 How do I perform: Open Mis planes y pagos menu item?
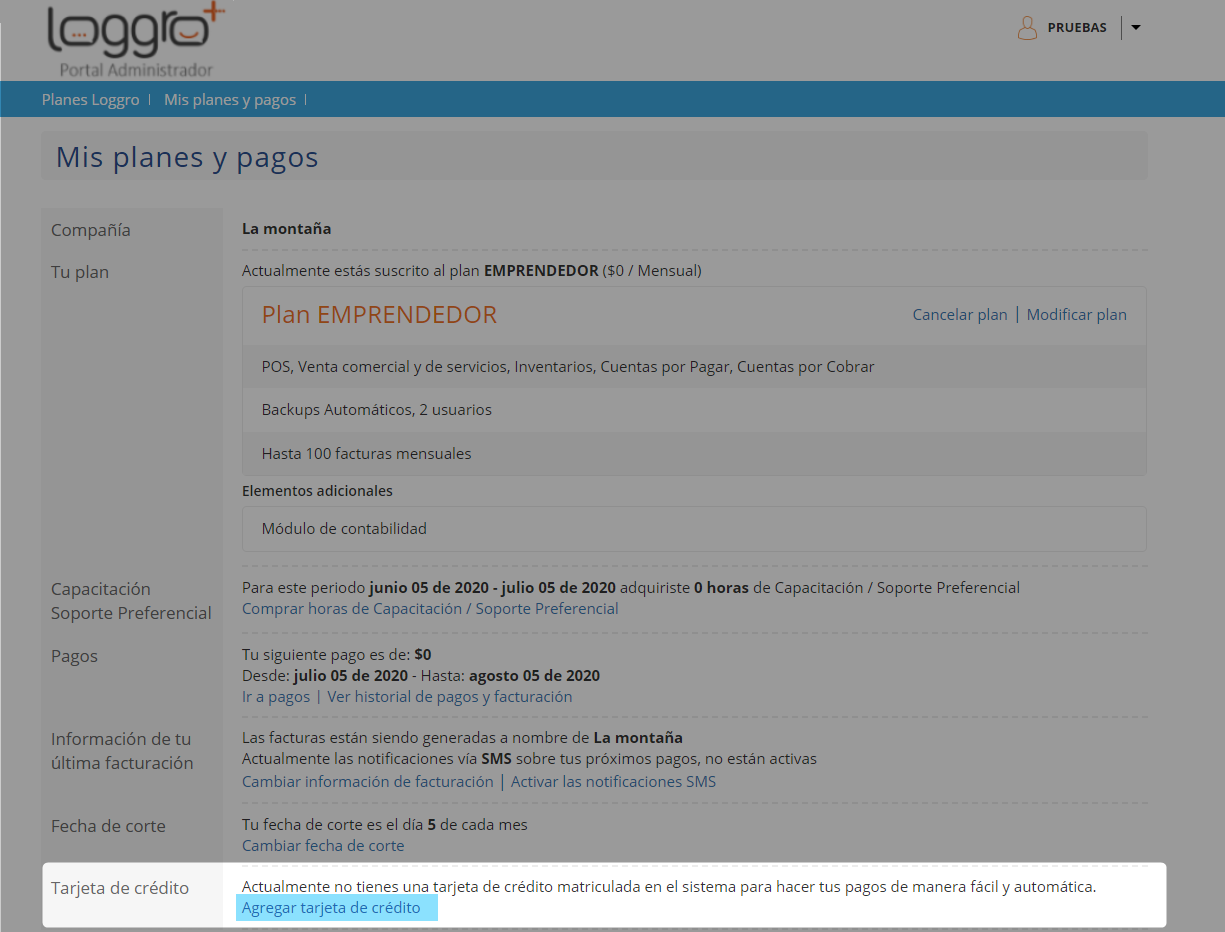pos(230,100)
